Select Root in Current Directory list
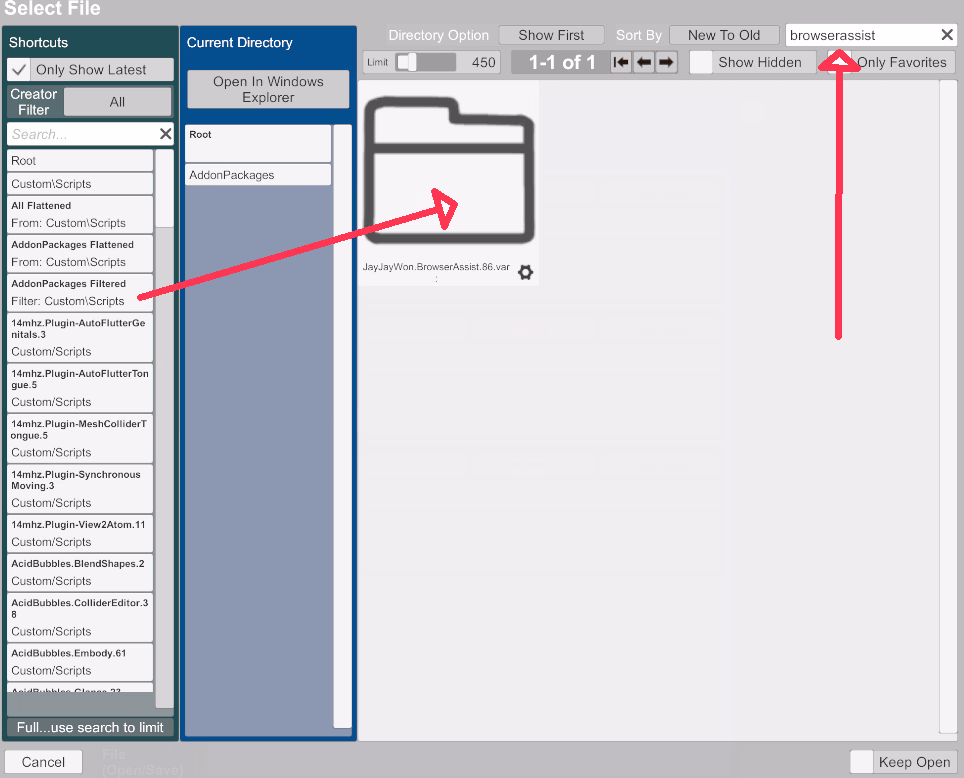Image resolution: width=964 pixels, height=778 pixels. (x=258, y=143)
